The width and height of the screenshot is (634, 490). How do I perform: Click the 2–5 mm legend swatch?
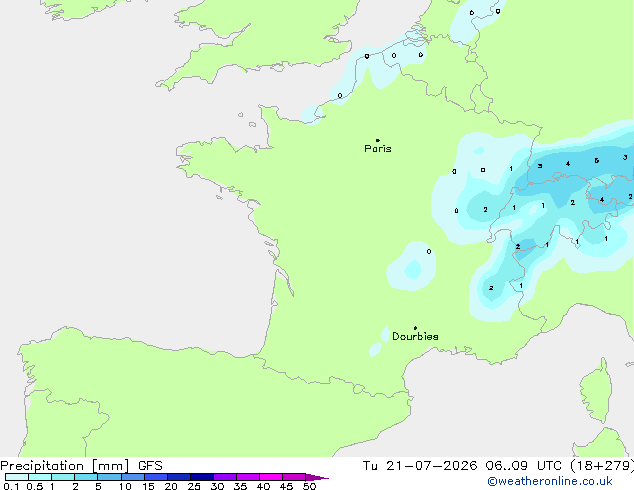pos(86,477)
